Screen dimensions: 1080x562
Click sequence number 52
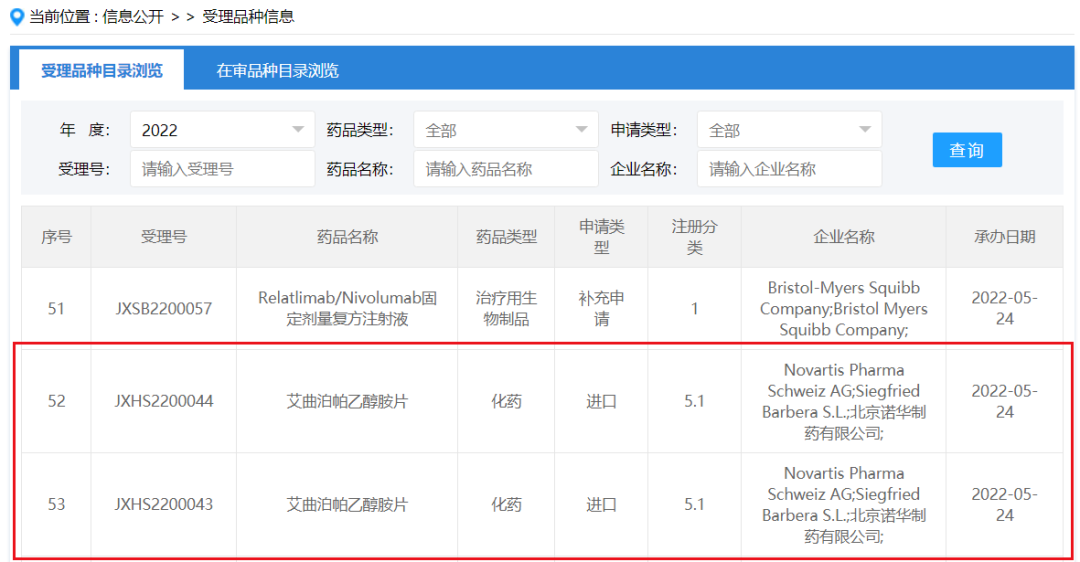click(x=56, y=401)
